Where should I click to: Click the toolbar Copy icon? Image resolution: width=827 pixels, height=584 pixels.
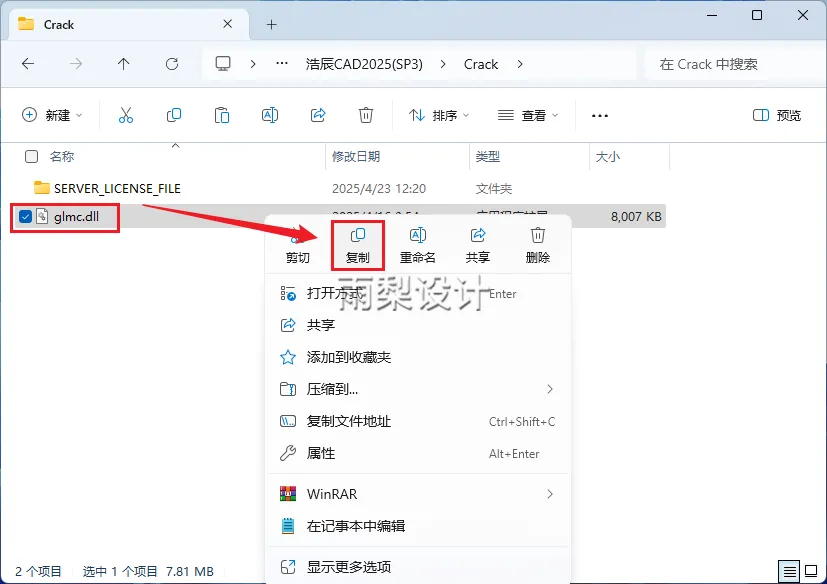pos(174,115)
